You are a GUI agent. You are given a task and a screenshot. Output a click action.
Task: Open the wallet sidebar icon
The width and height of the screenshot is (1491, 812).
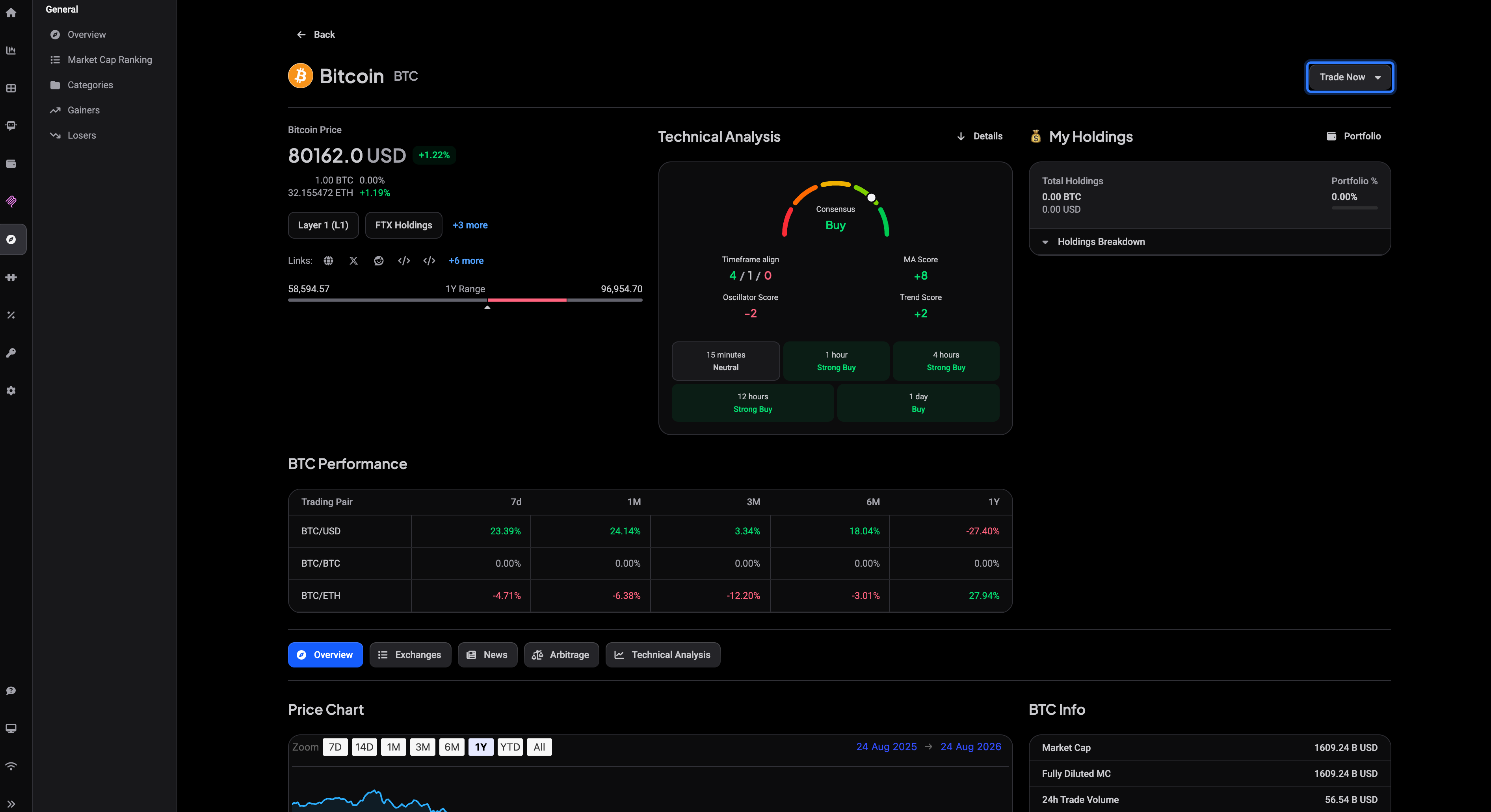pos(11,164)
